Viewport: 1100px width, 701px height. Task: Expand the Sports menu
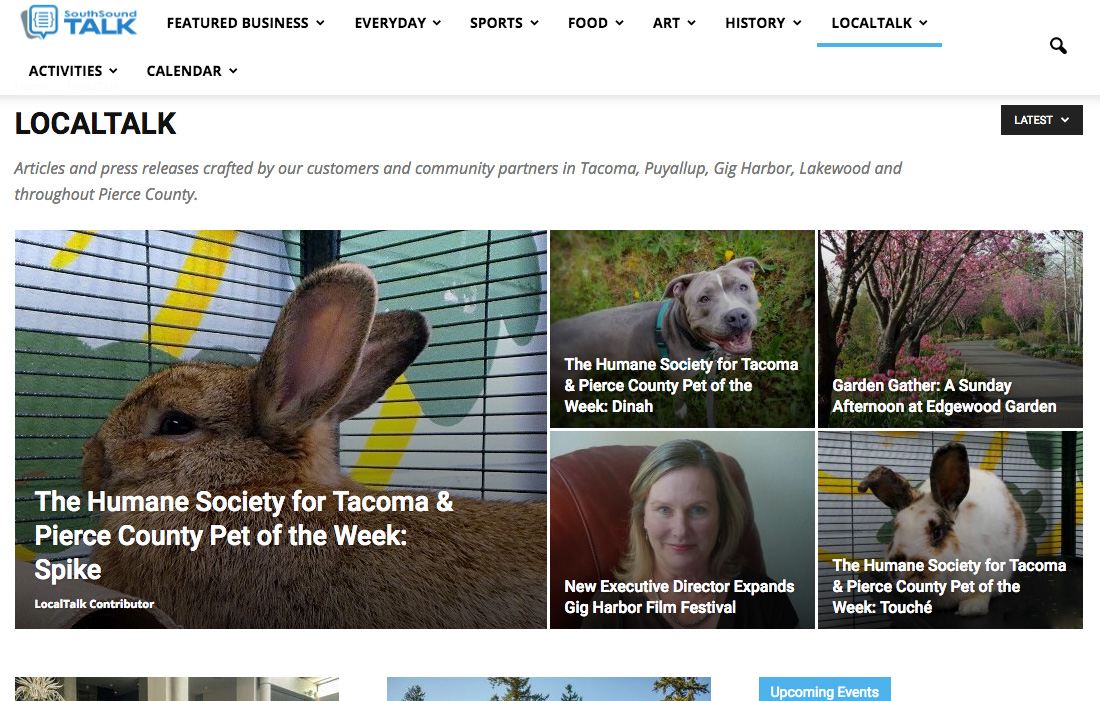504,23
